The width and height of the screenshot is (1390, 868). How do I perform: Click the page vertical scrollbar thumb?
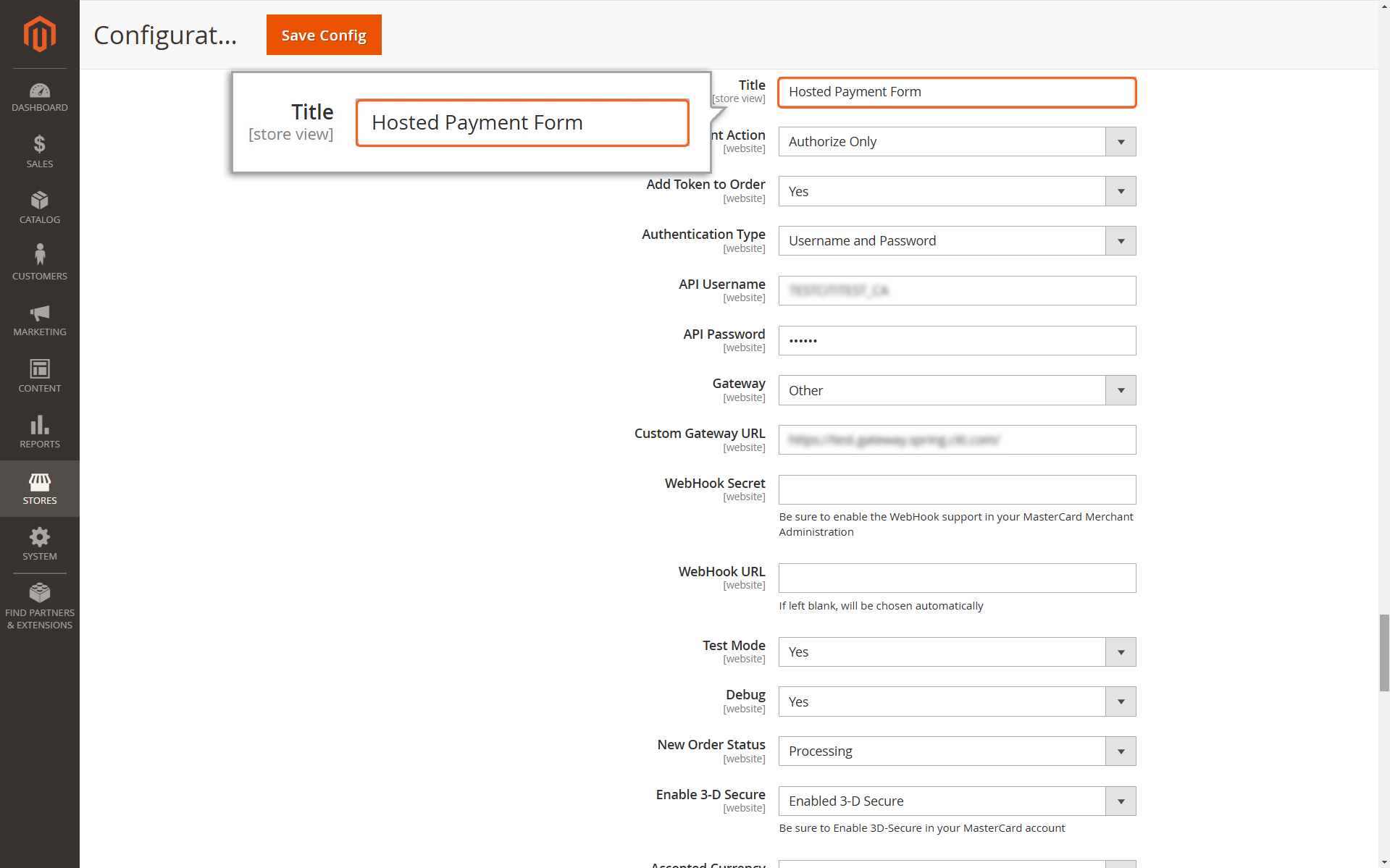pyautogui.click(x=1384, y=653)
